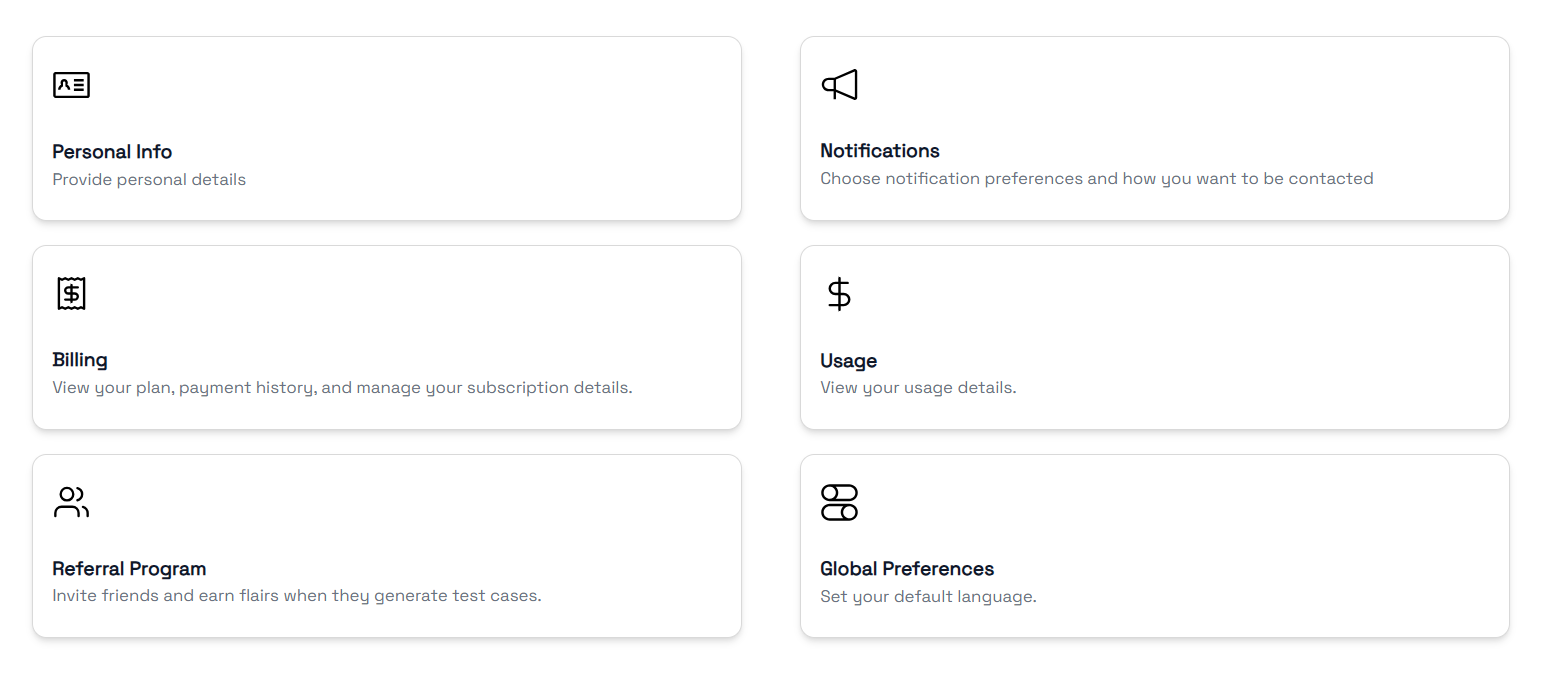Click the receipt icon in Billing card
Image resolution: width=1544 pixels, height=684 pixels.
coord(71,293)
